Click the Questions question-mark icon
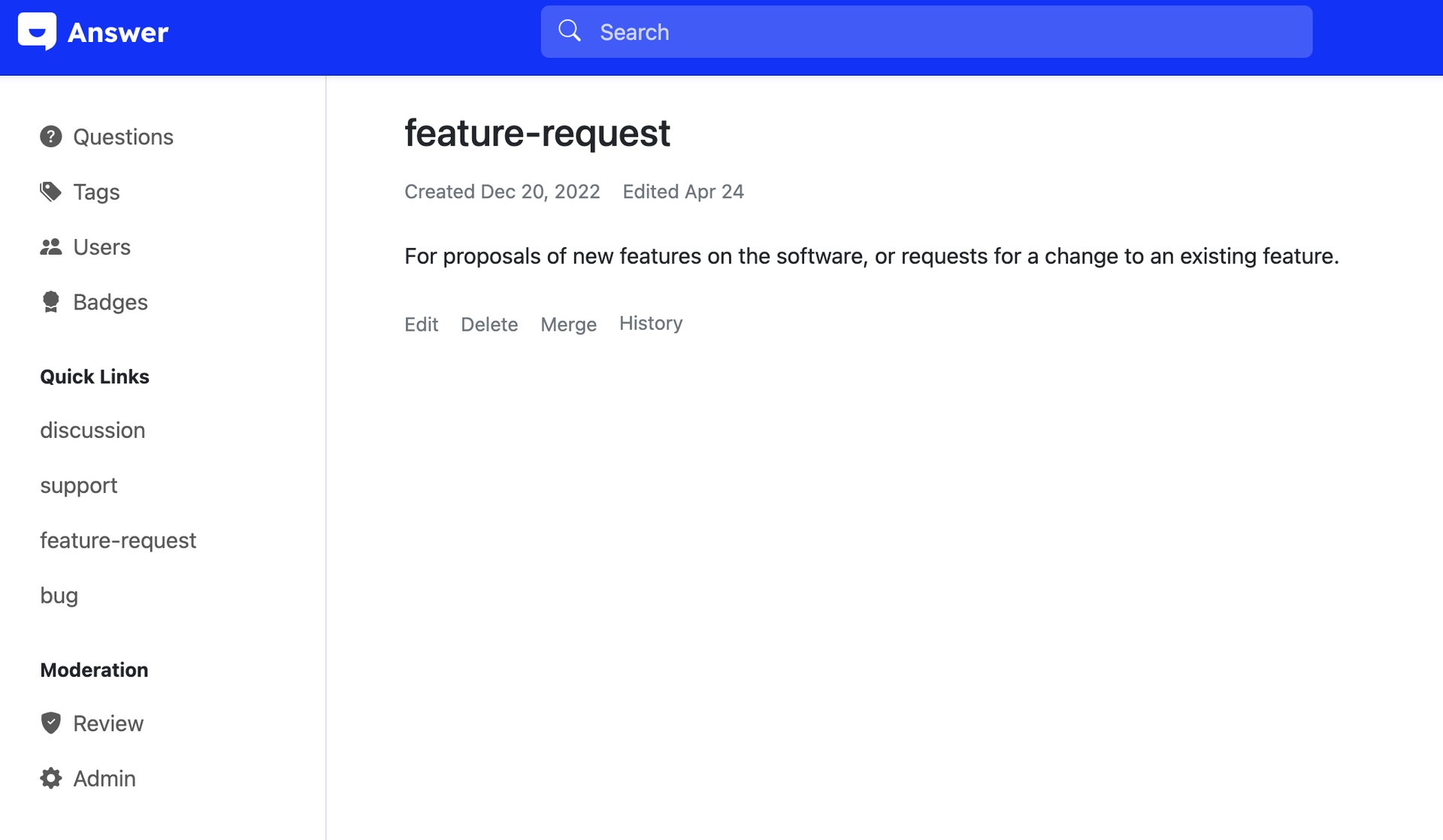 (x=50, y=137)
